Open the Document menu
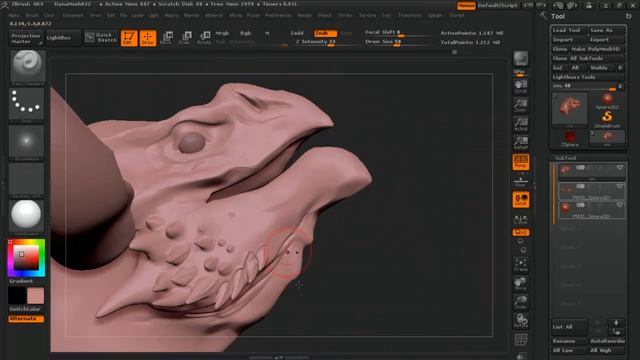Screen dimensions: 640x360 (73, 16)
